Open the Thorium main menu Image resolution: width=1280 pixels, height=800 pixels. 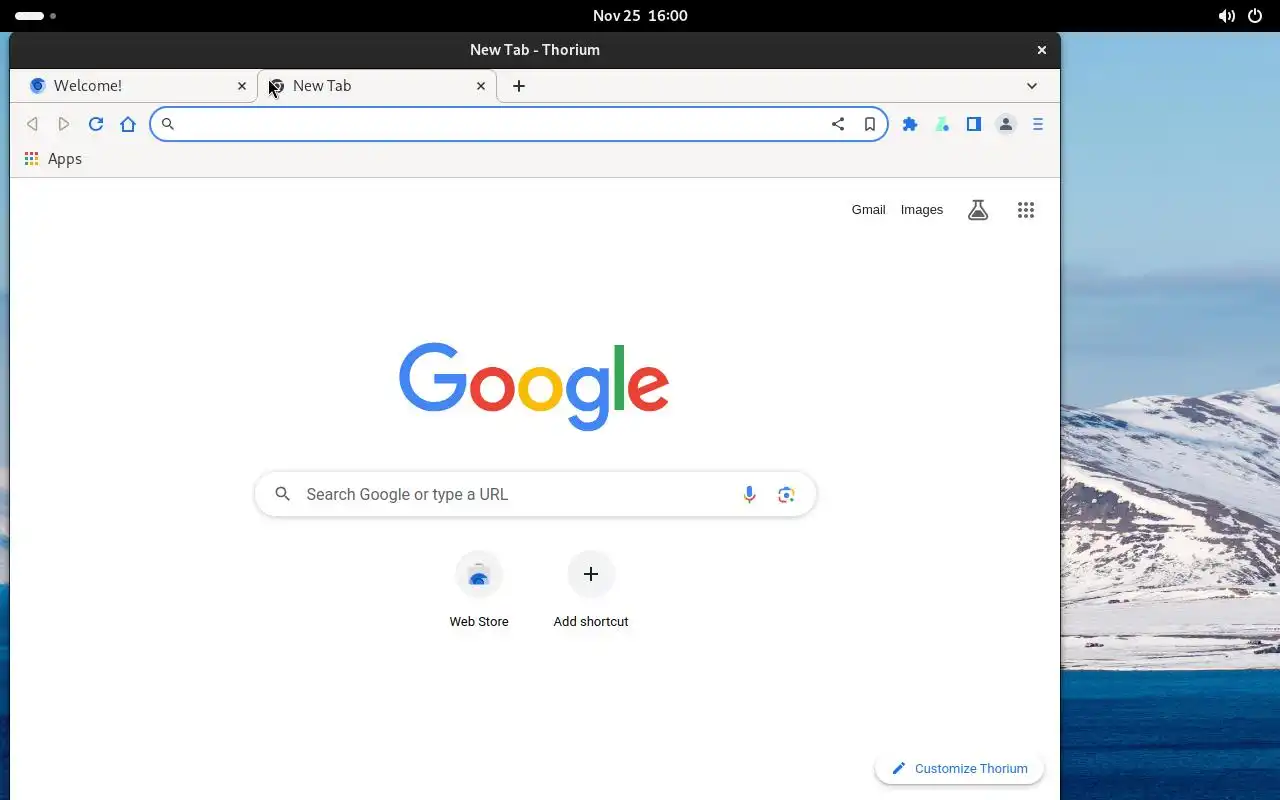point(1038,124)
